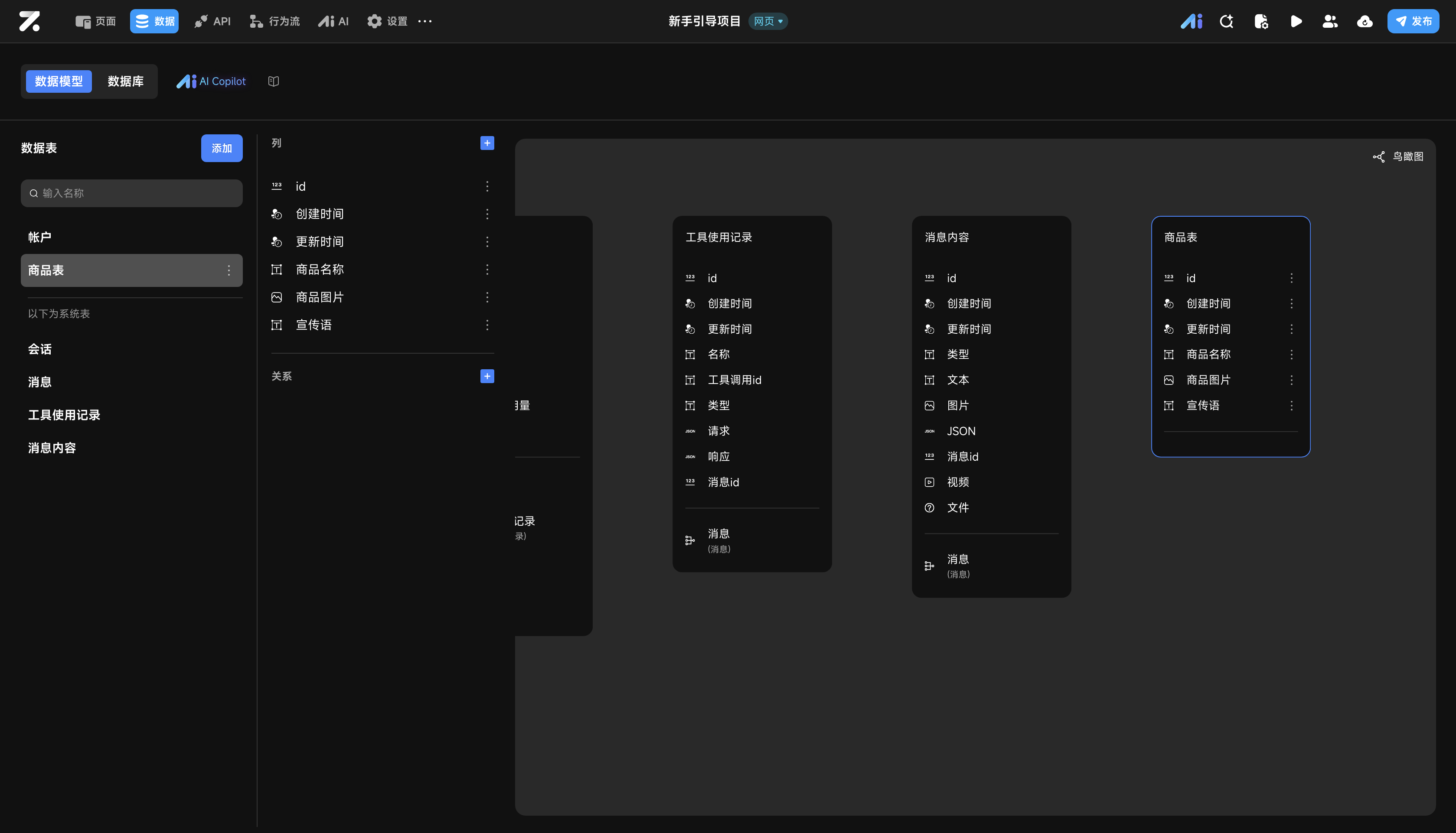Click the cloud sync icon
This screenshot has width=1456, height=833.
pos(1365,21)
